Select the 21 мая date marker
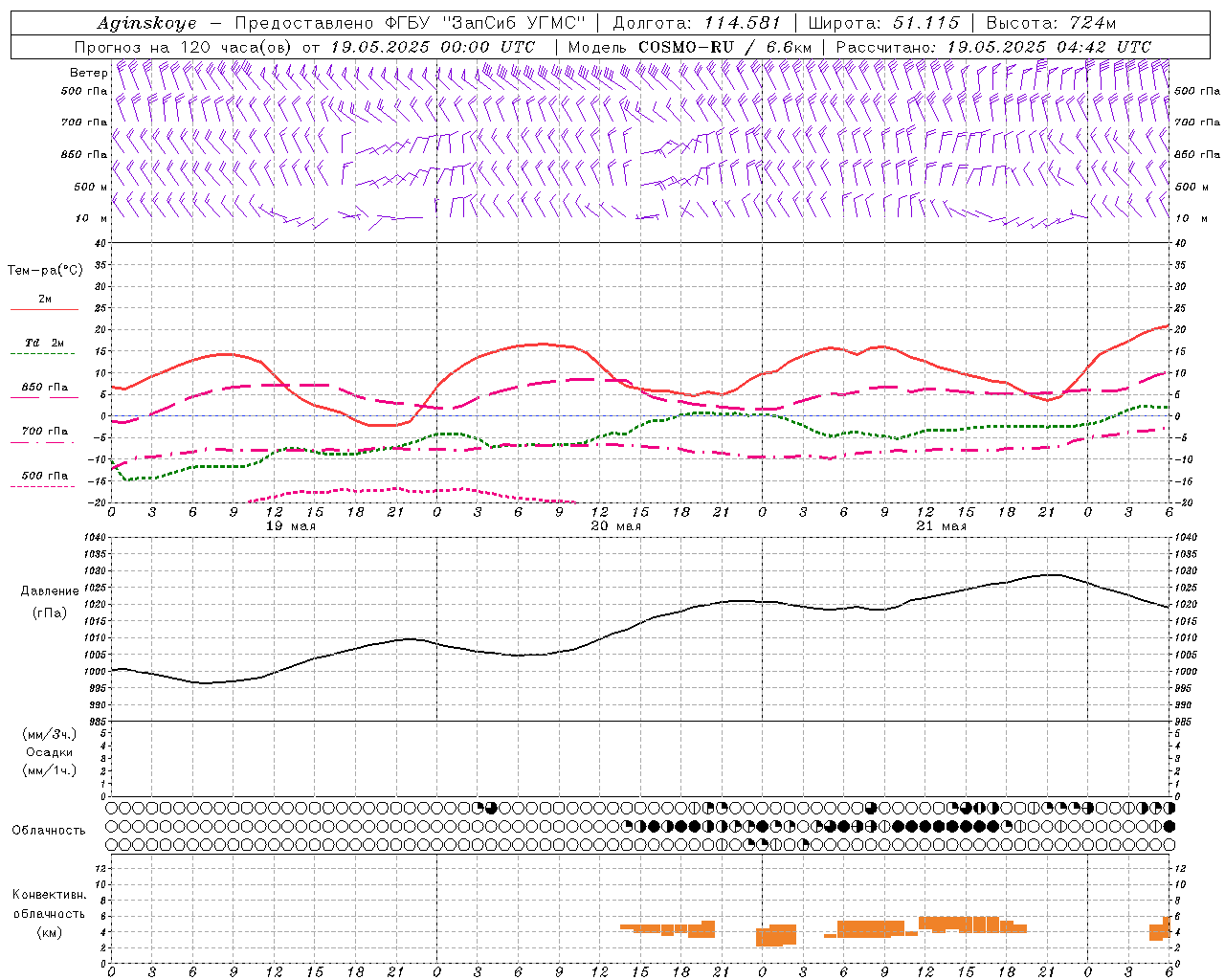Screen dimensions: 1225x980 tap(942, 526)
